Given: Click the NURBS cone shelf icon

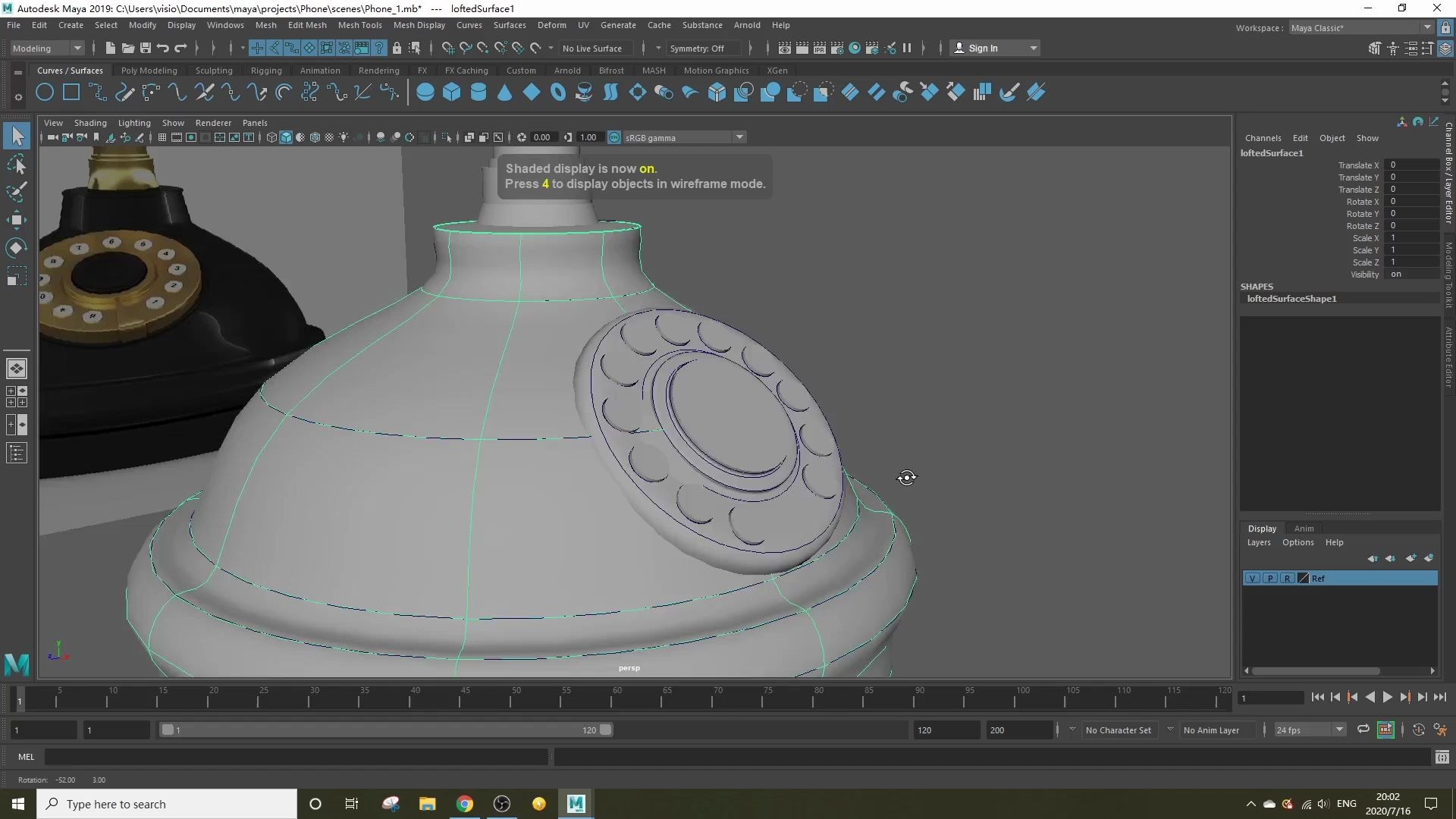Looking at the screenshot, I should (x=505, y=93).
